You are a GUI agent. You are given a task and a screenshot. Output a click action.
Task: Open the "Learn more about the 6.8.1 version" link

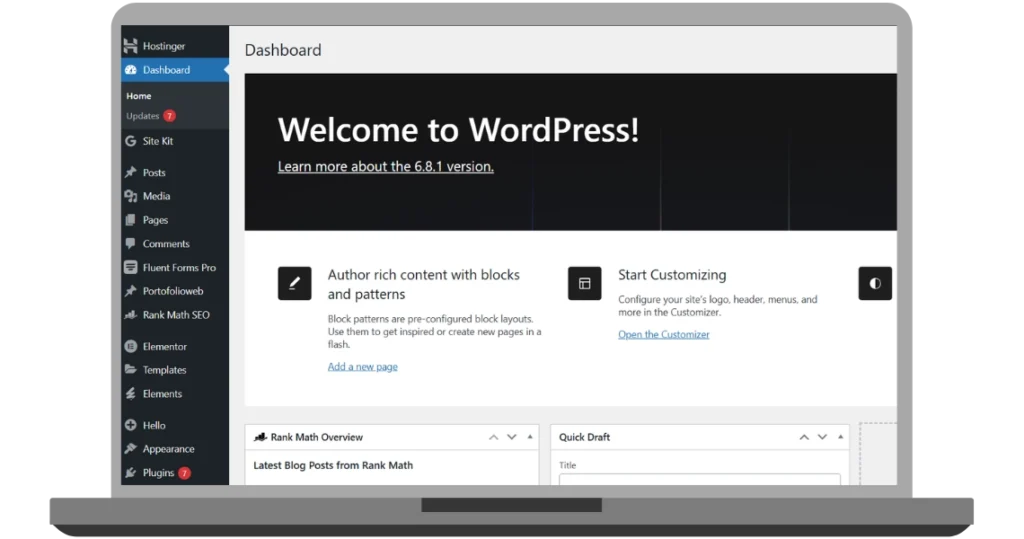[x=385, y=167]
